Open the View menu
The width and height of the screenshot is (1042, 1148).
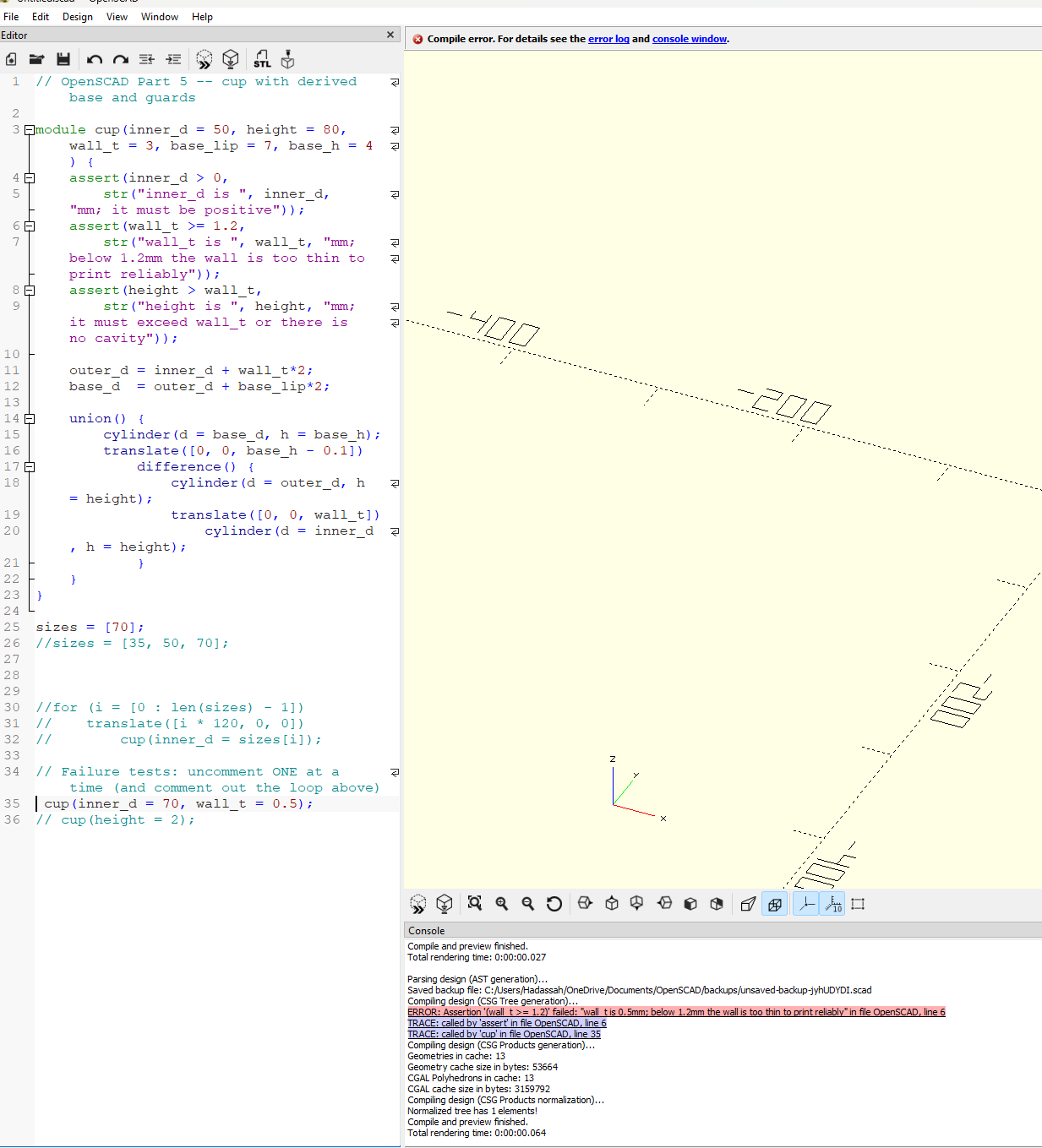pos(117,17)
